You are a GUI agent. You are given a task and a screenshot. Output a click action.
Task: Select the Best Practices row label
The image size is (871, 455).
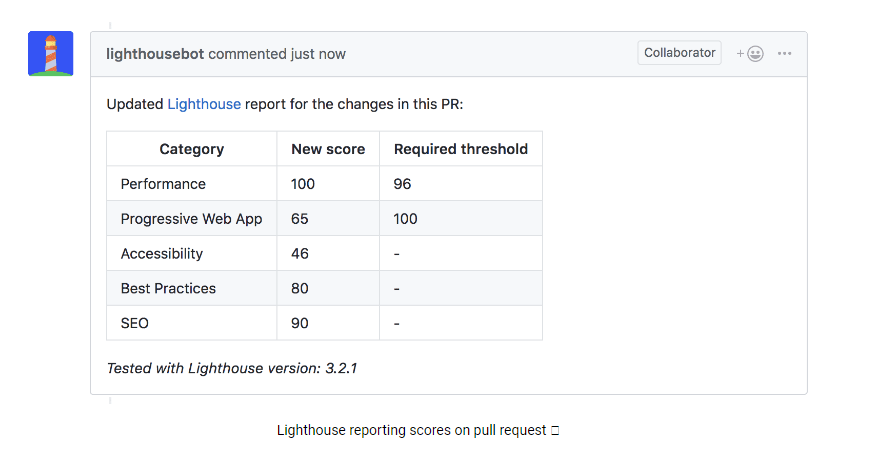[x=168, y=288]
